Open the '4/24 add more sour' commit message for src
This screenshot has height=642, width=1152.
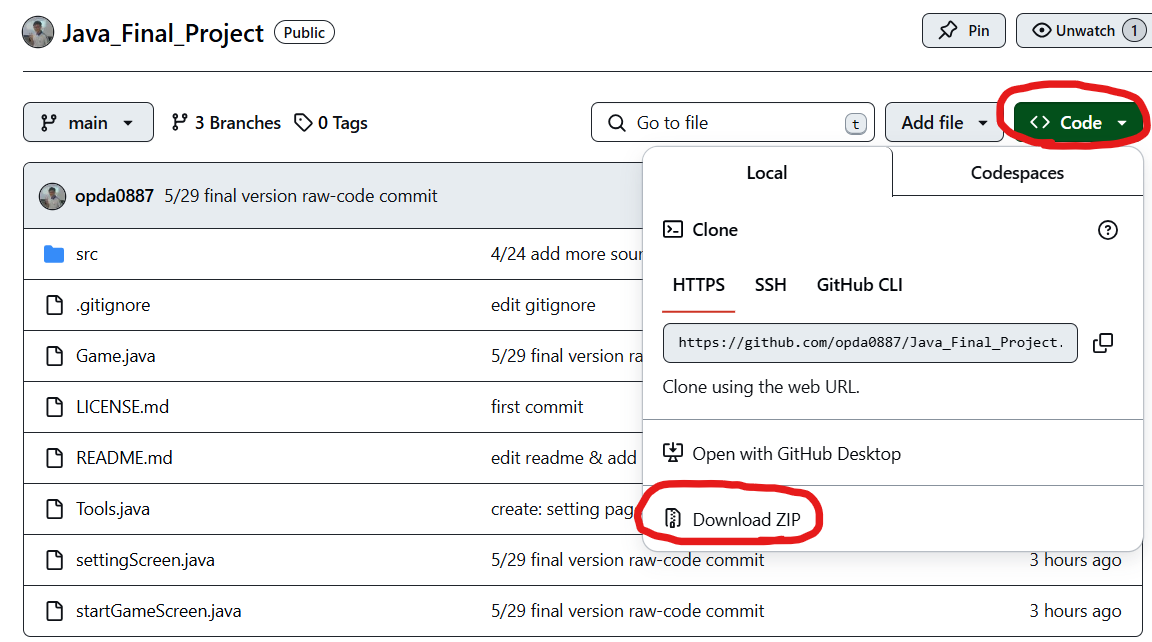tap(566, 254)
